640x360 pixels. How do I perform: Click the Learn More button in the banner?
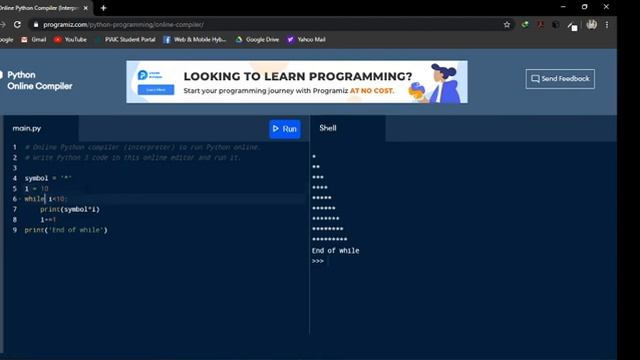tap(156, 90)
